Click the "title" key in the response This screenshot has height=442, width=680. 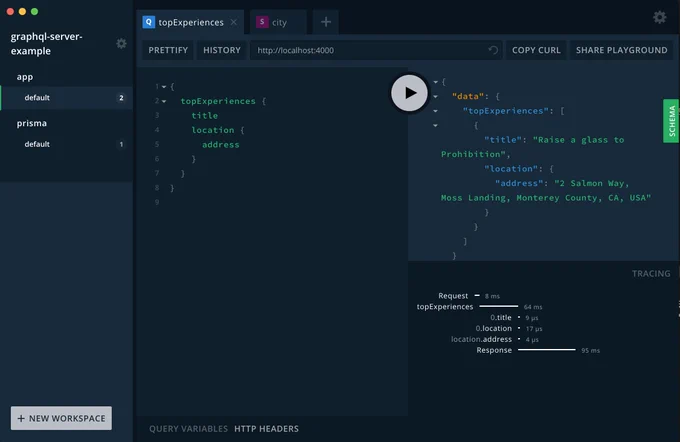(x=503, y=140)
